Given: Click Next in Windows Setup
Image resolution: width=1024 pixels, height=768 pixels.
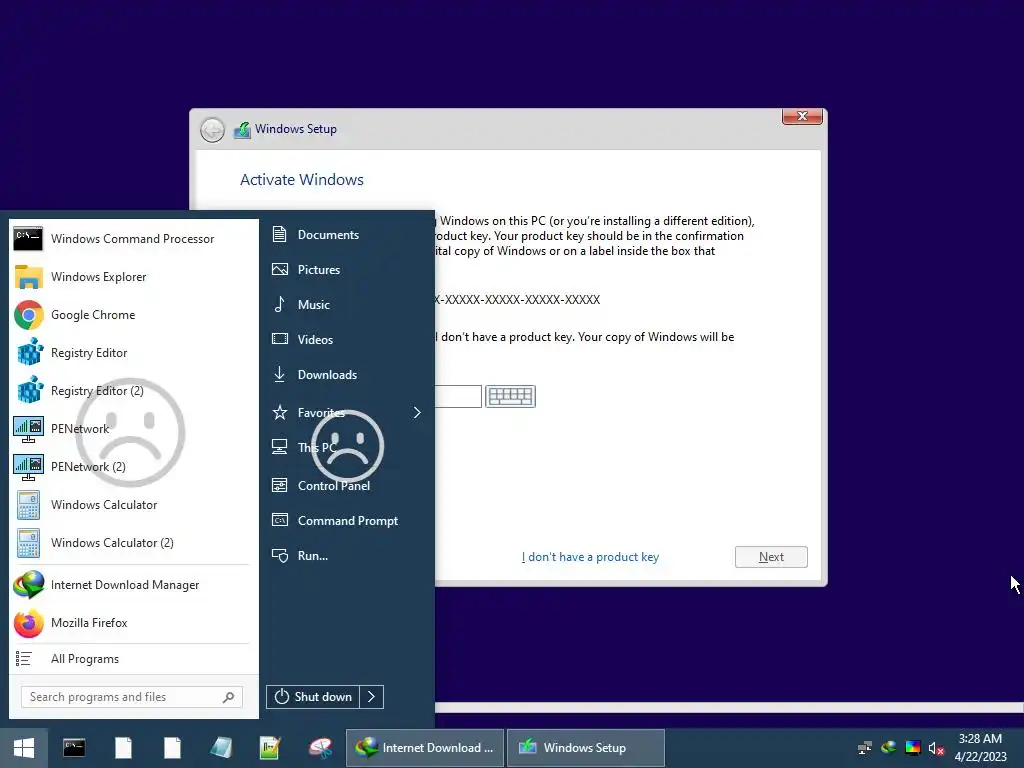Looking at the screenshot, I should (771, 557).
